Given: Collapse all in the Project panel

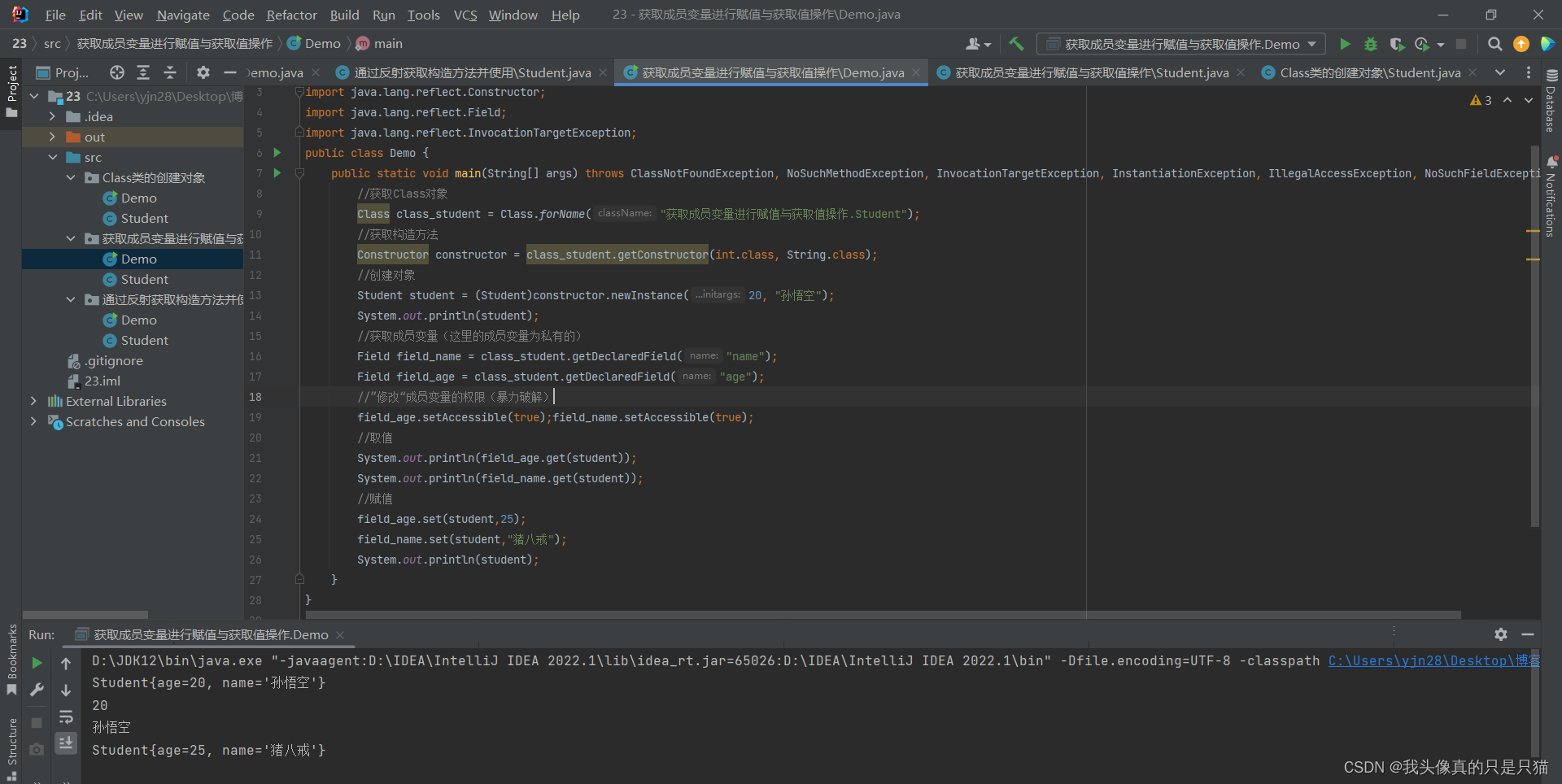Looking at the screenshot, I should (x=170, y=72).
